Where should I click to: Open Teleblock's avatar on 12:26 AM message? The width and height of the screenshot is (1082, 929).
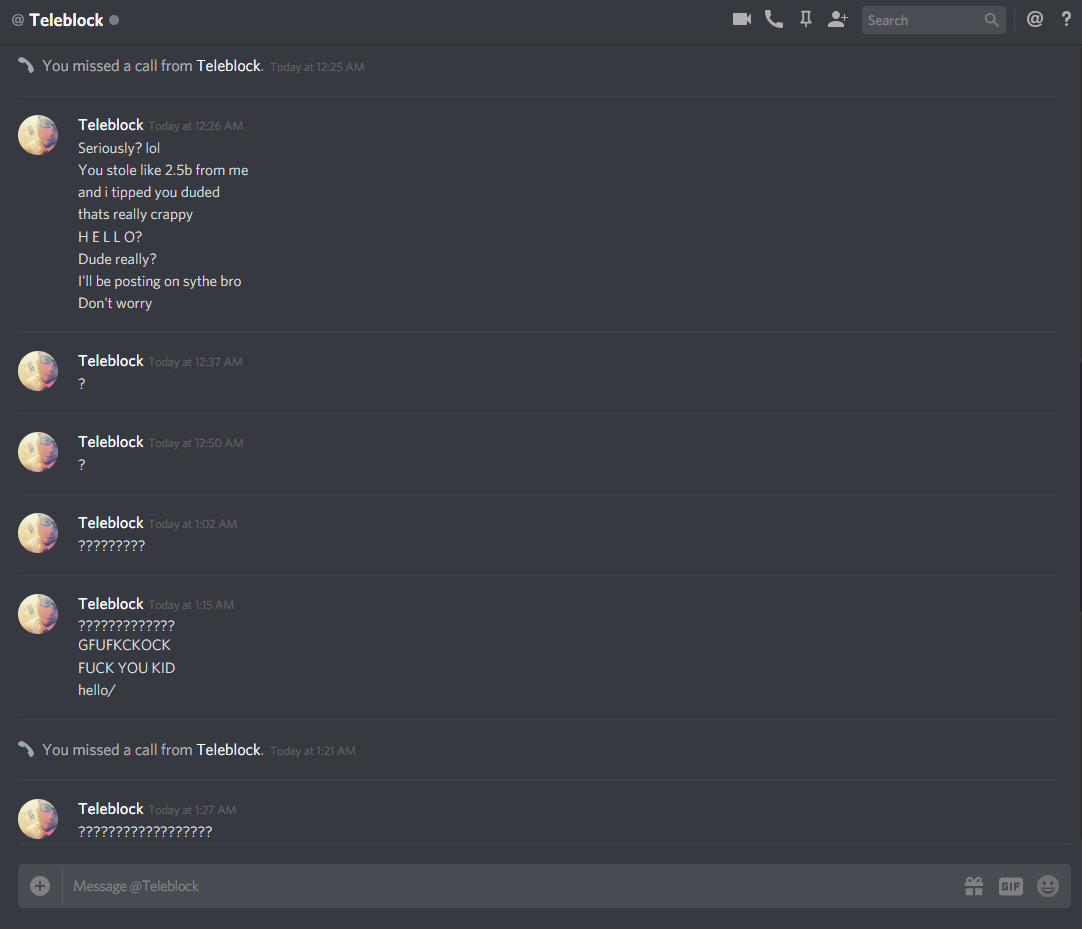[x=38, y=135]
